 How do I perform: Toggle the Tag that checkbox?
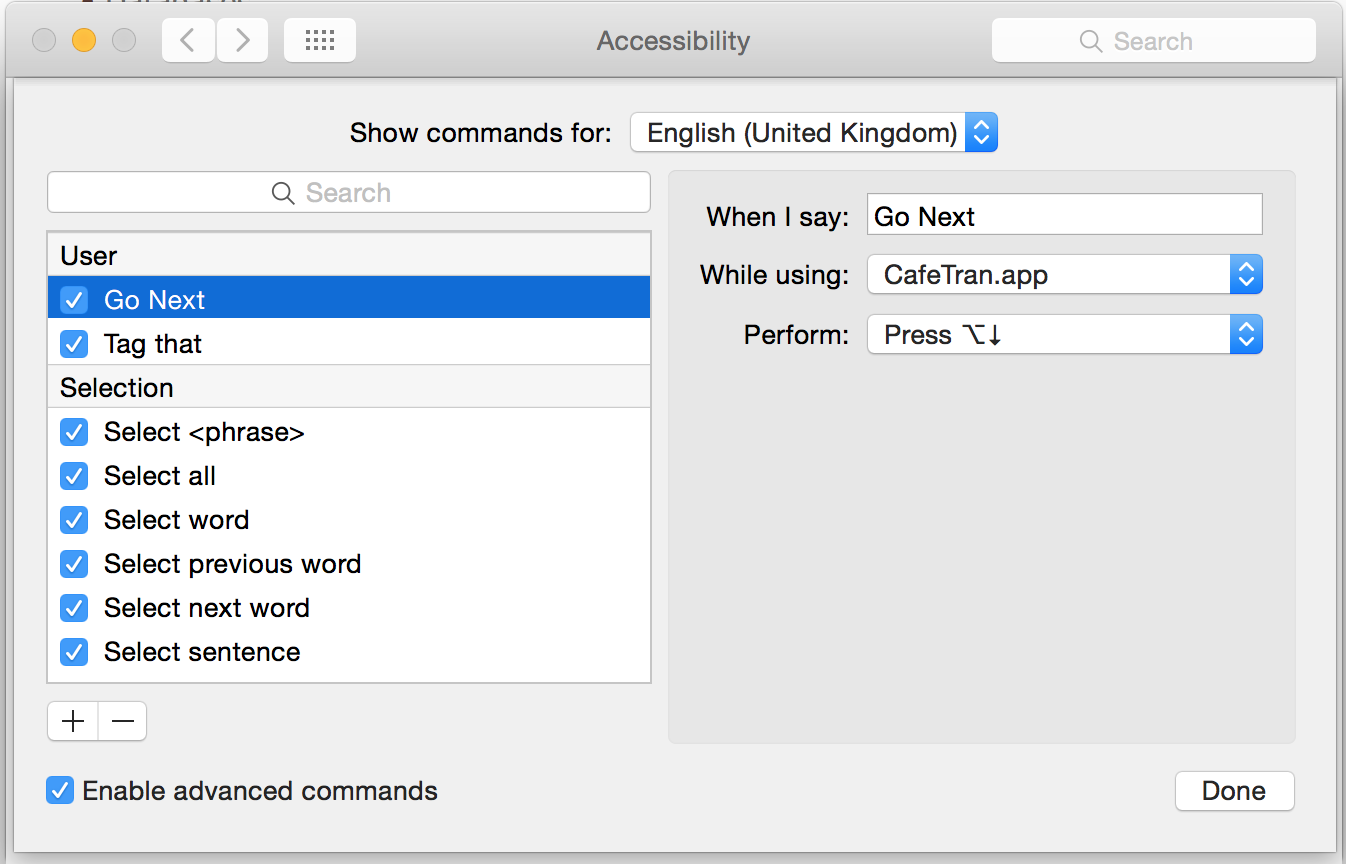[x=74, y=344]
